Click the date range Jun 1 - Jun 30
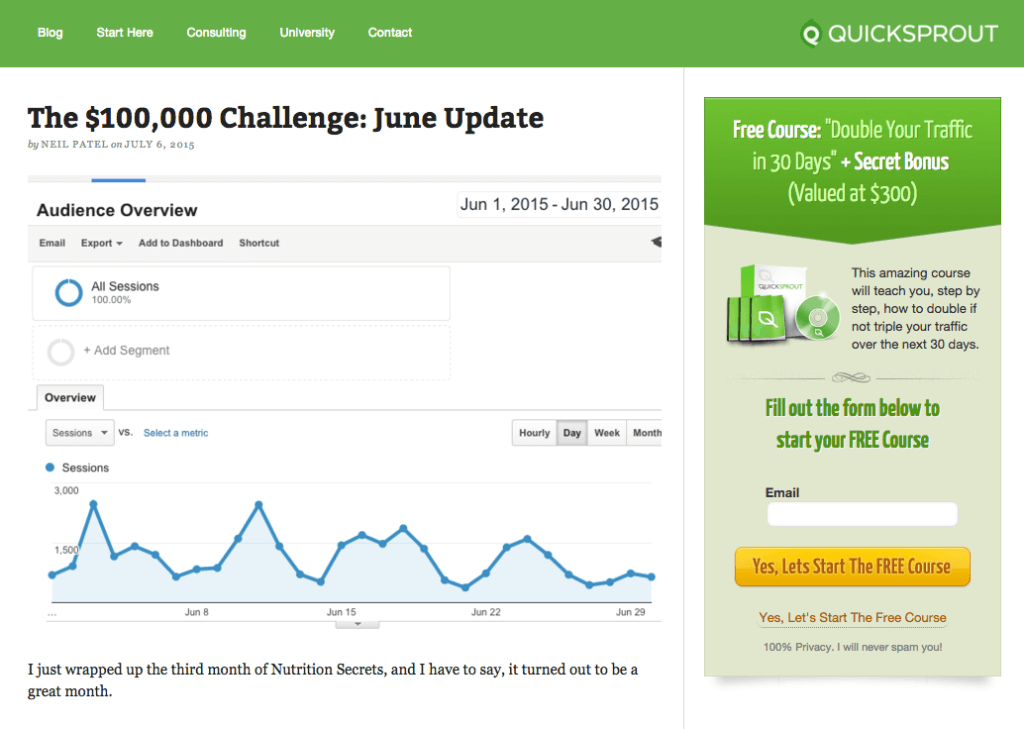The image size is (1024, 729). (x=559, y=204)
